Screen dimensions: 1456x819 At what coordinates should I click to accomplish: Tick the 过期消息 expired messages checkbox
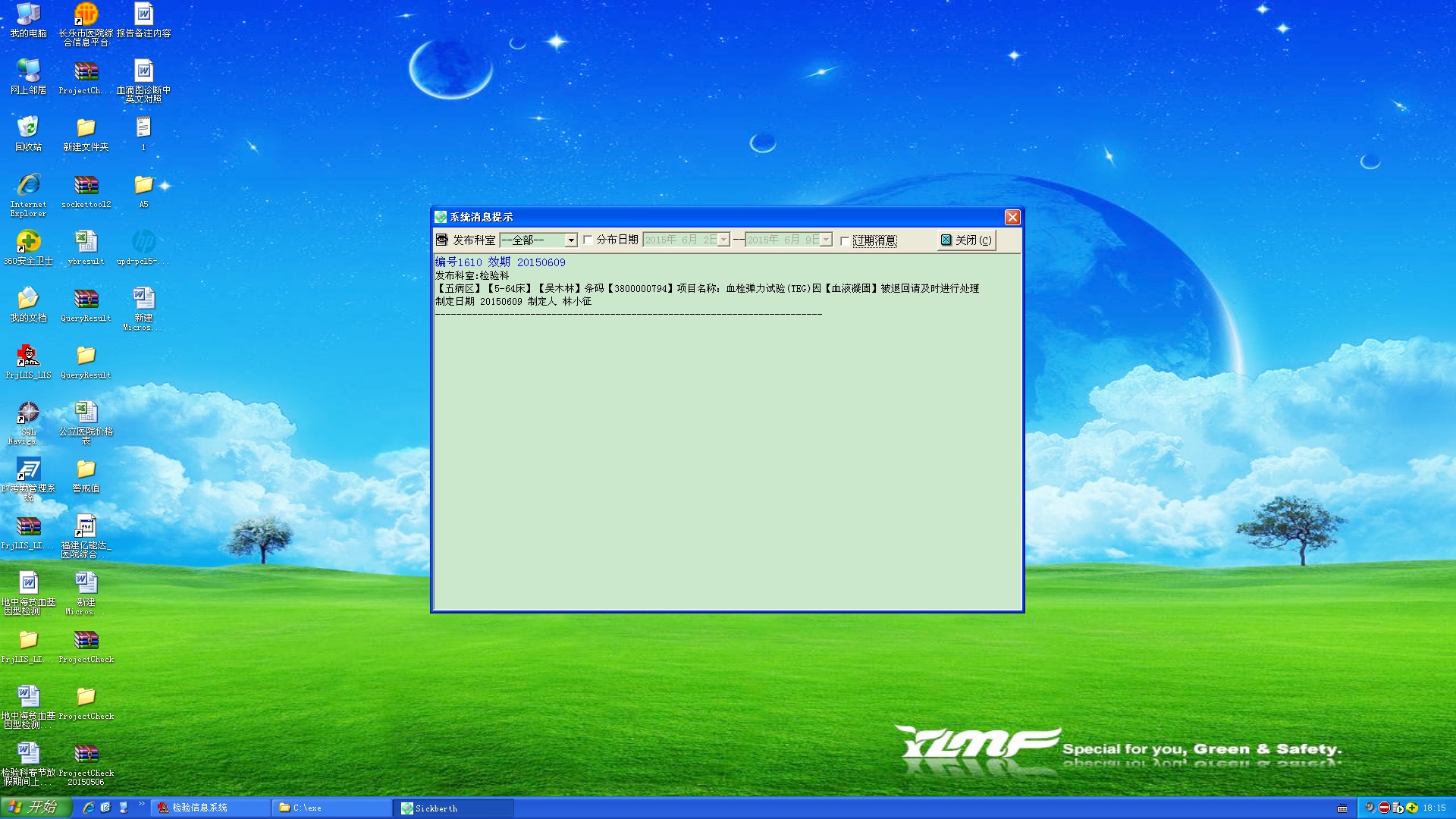pos(844,241)
